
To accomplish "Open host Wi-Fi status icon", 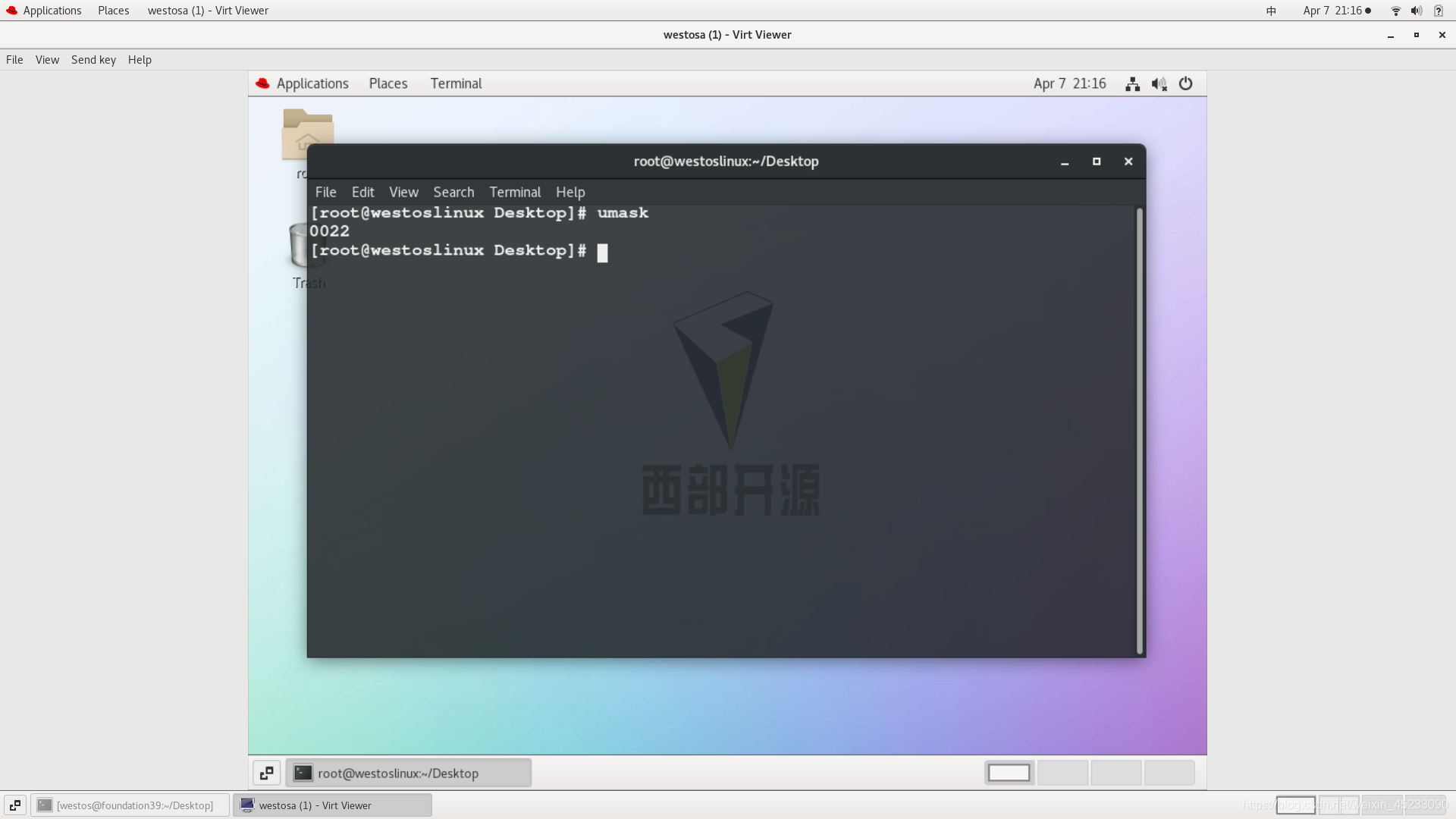I will pyautogui.click(x=1395, y=11).
